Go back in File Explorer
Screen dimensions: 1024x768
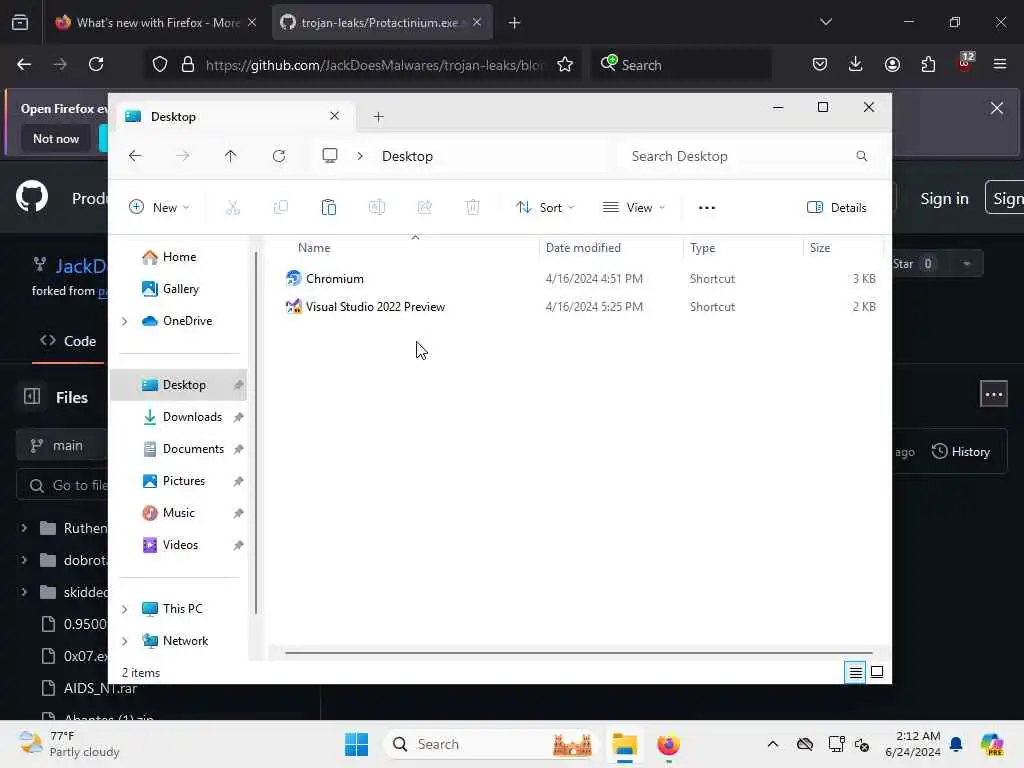tap(135, 156)
